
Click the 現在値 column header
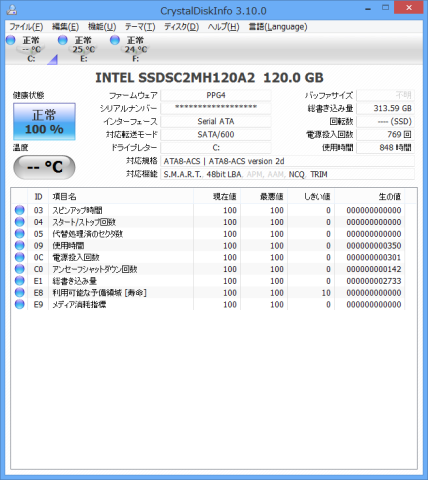pos(217,197)
